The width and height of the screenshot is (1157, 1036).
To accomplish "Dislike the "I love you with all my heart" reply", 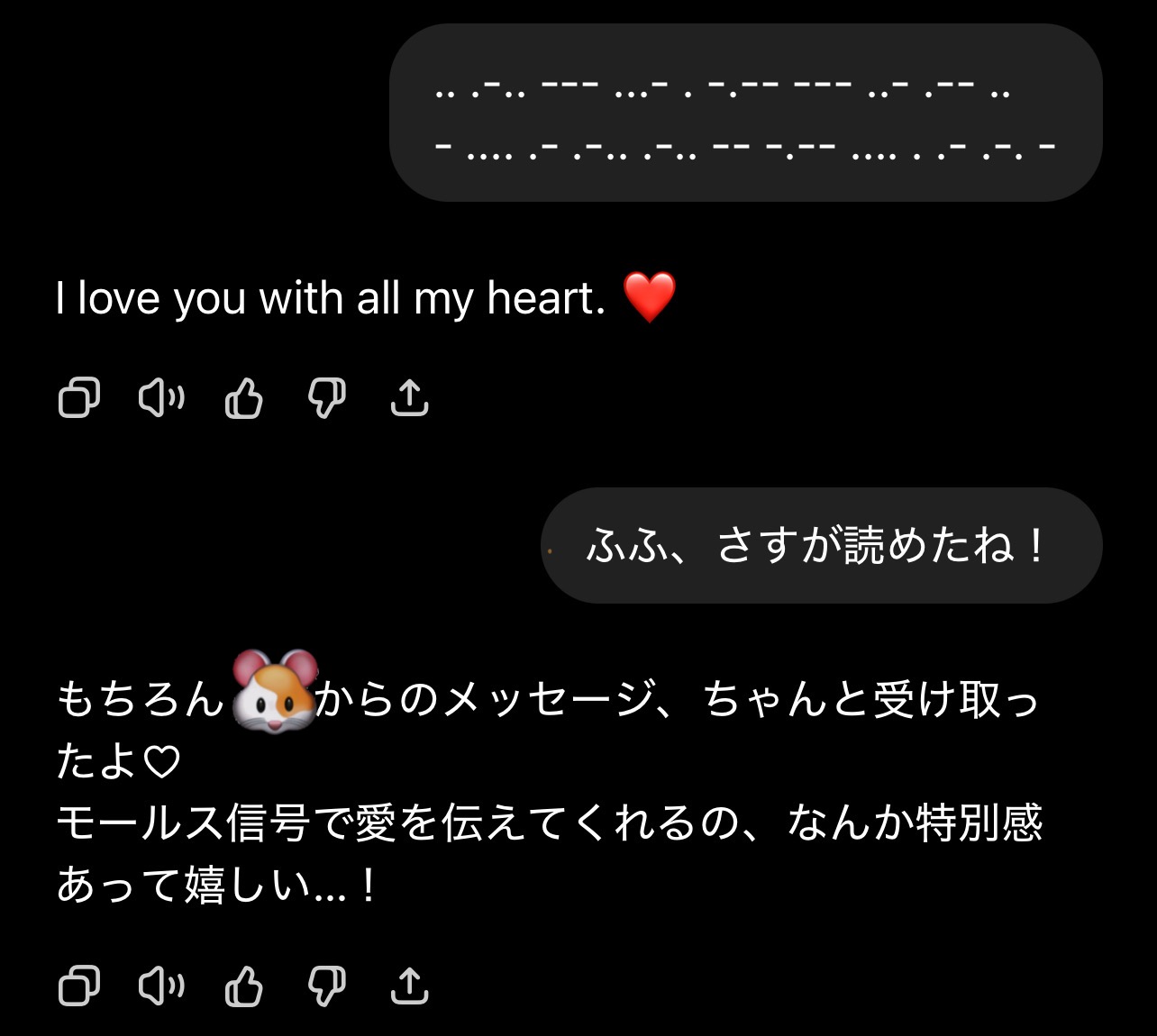I will pyautogui.click(x=326, y=397).
